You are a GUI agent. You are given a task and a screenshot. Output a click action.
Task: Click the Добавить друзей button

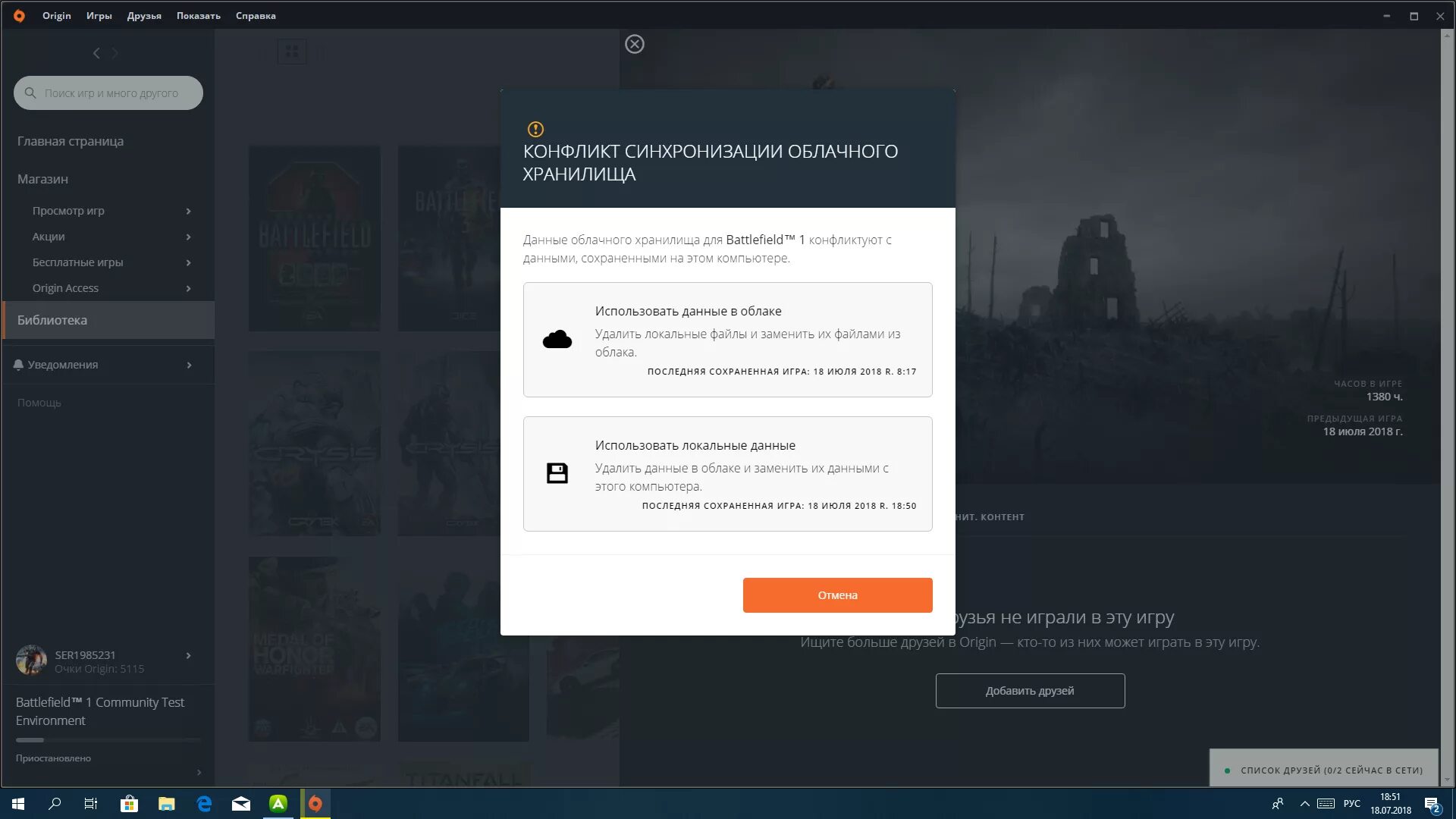1030,691
